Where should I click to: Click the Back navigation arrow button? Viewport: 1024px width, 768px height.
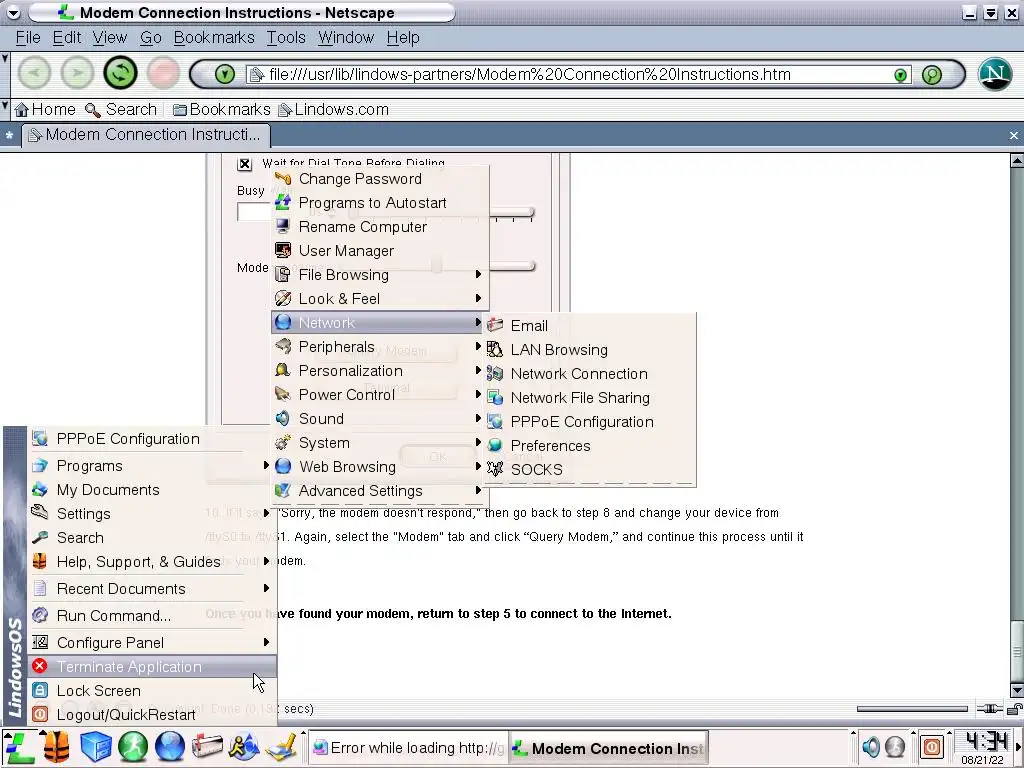pyautogui.click(x=34, y=73)
